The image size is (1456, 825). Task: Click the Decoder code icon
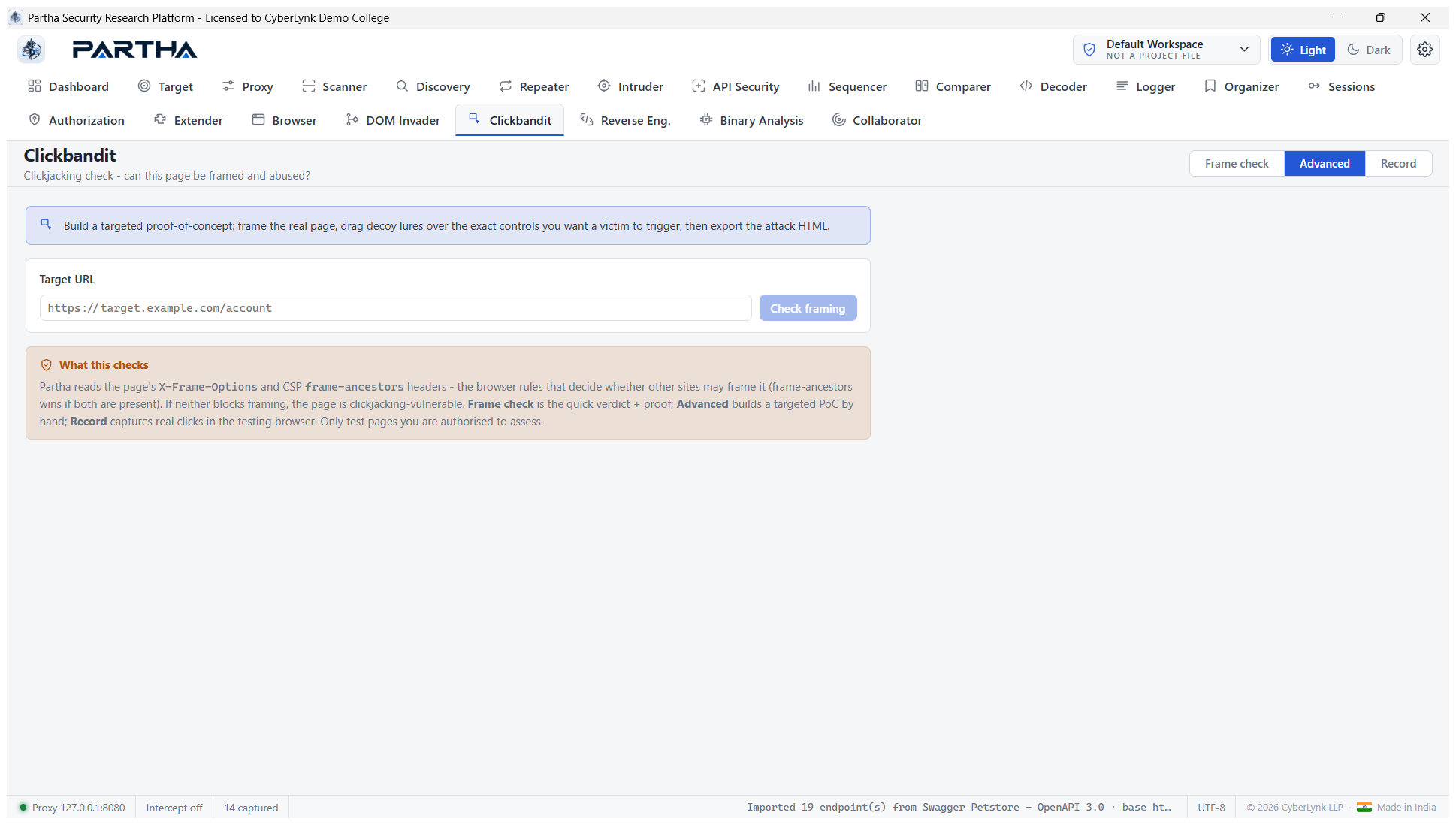1026,86
